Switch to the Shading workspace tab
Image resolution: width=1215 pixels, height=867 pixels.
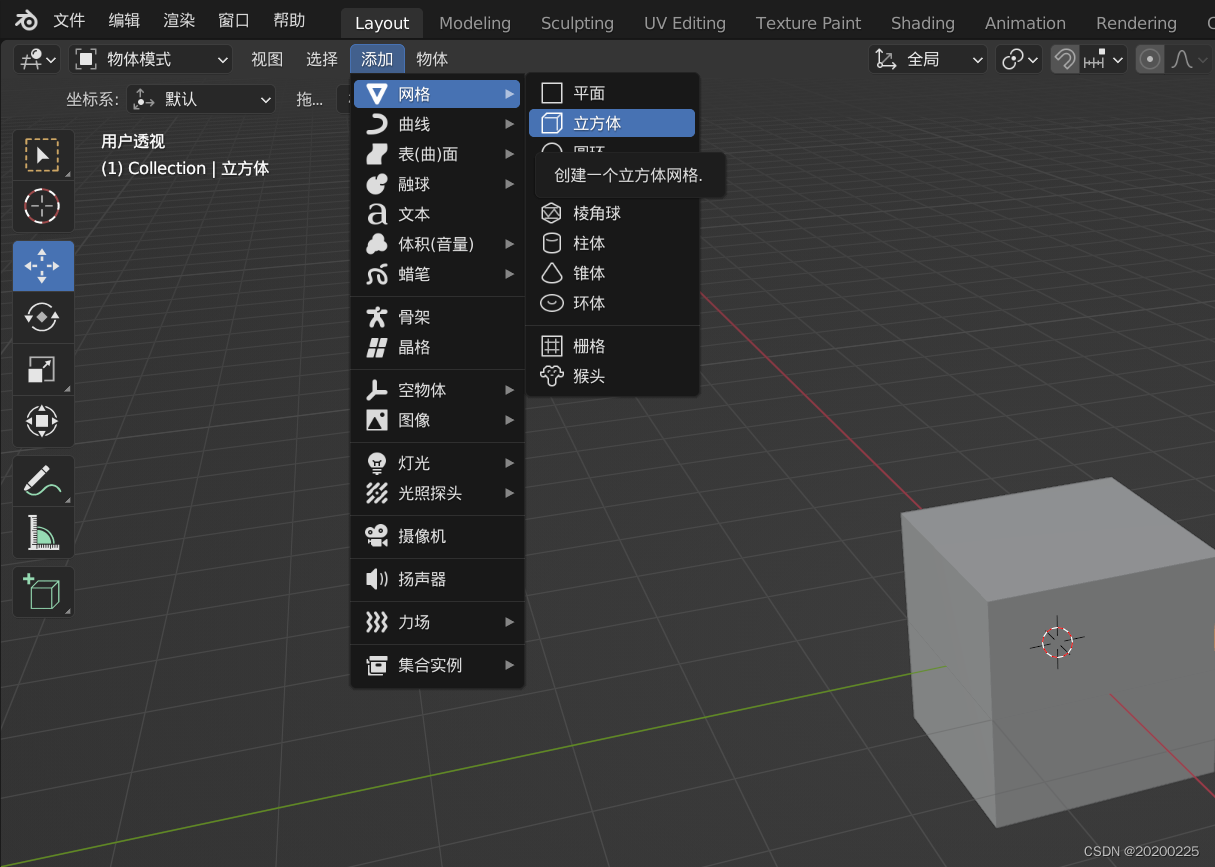[923, 23]
